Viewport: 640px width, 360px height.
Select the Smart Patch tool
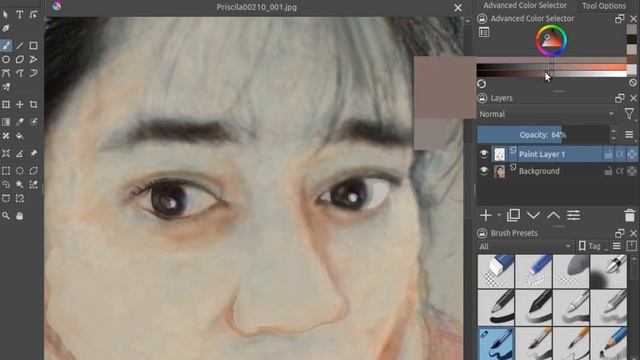tap(6, 136)
